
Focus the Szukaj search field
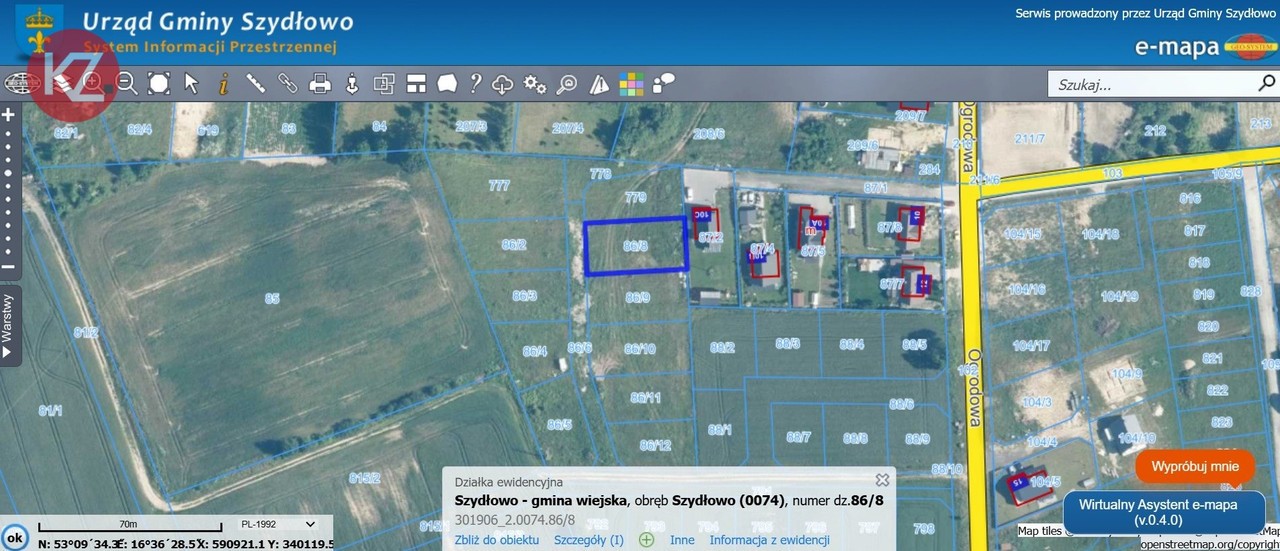pyautogui.click(x=1150, y=84)
